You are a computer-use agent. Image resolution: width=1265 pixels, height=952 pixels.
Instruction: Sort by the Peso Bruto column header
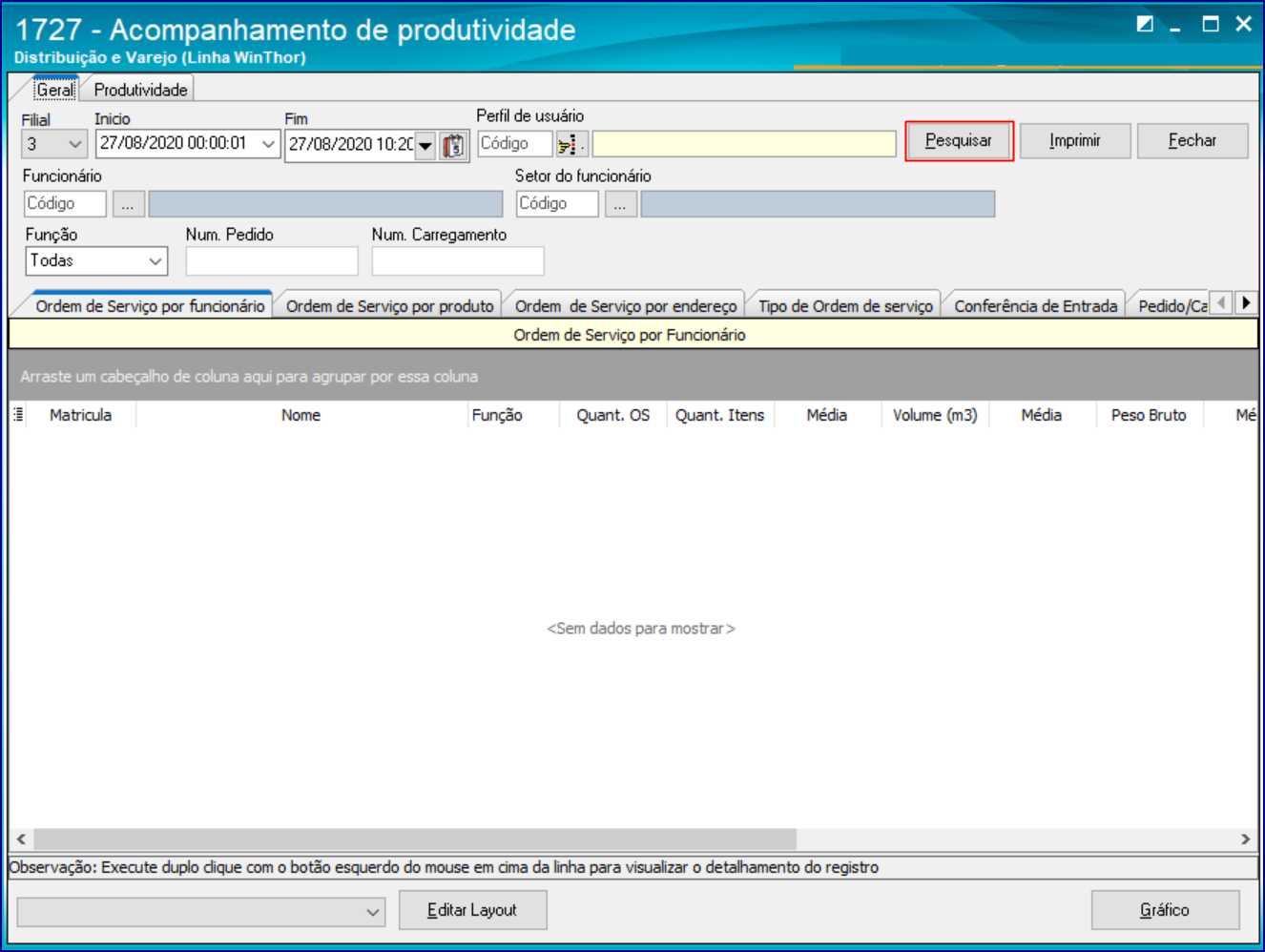(x=1149, y=415)
